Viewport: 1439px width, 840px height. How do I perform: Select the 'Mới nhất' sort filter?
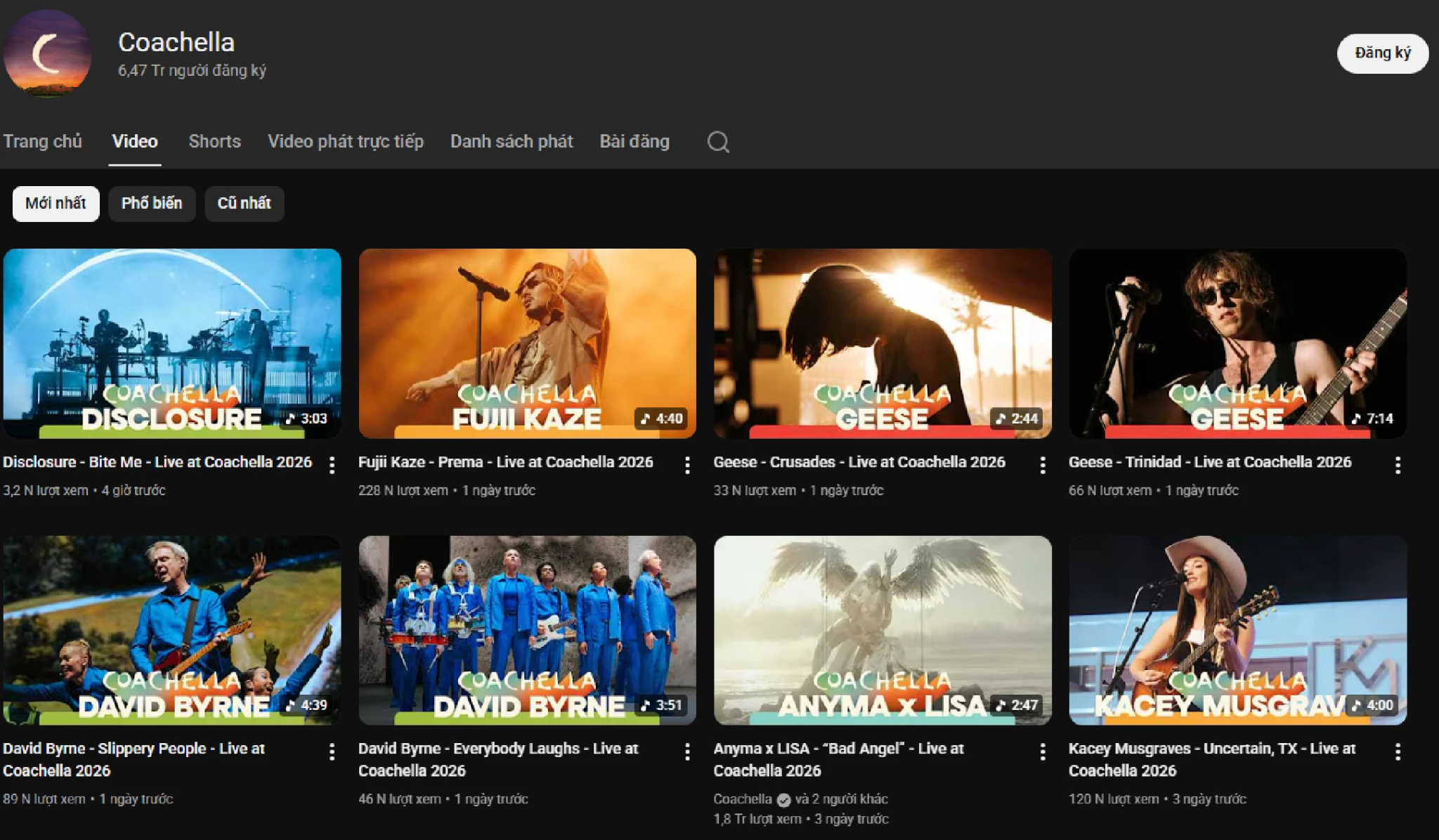56,204
